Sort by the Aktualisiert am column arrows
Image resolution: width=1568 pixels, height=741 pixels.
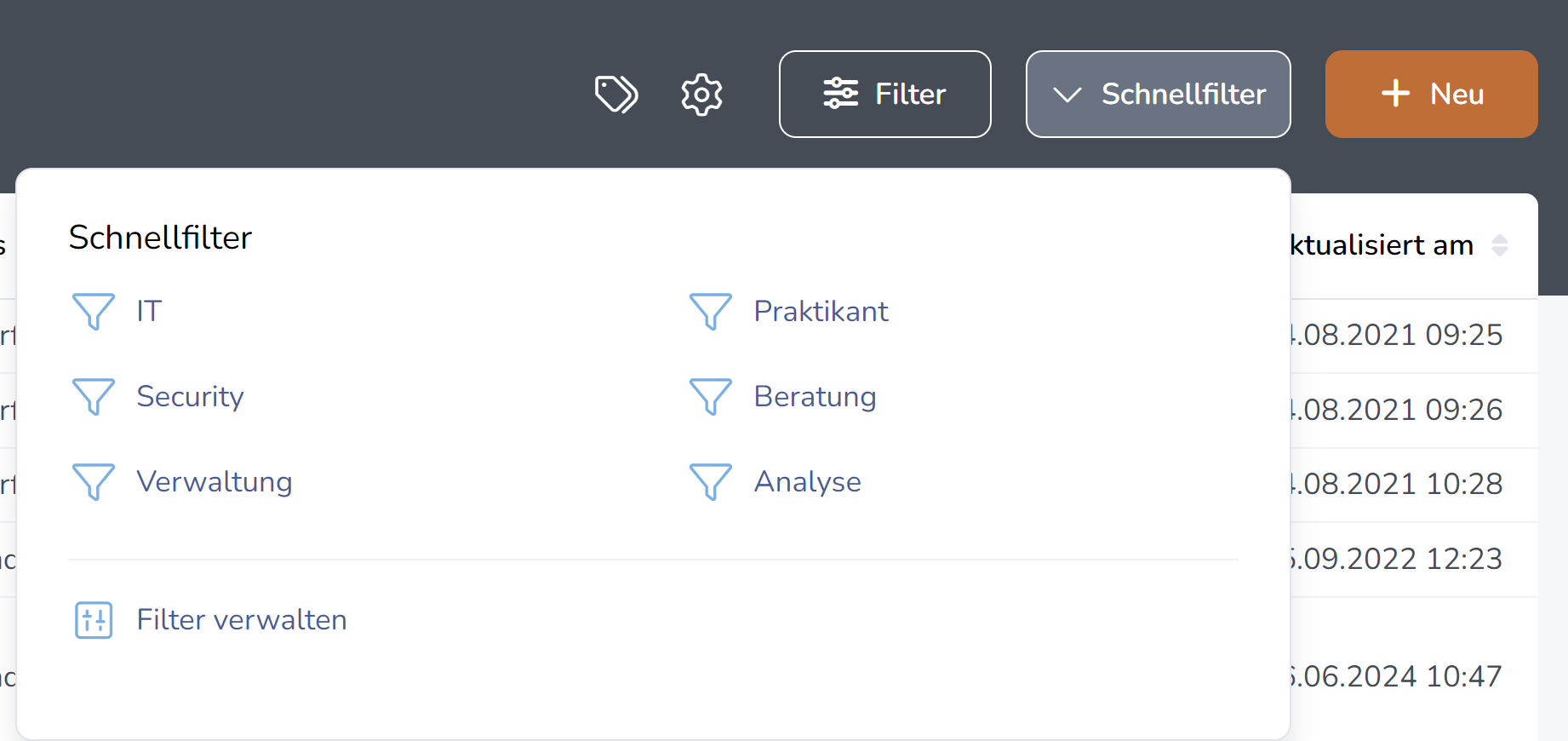pos(1500,245)
